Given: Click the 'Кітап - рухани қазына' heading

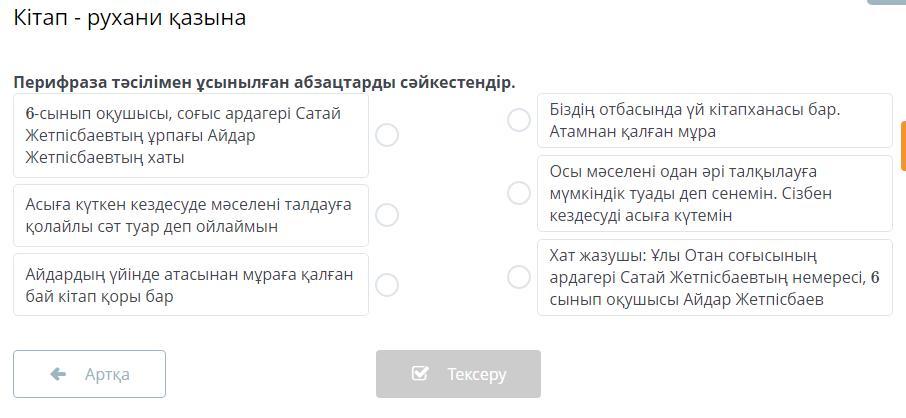Looking at the screenshot, I should tap(130, 18).
